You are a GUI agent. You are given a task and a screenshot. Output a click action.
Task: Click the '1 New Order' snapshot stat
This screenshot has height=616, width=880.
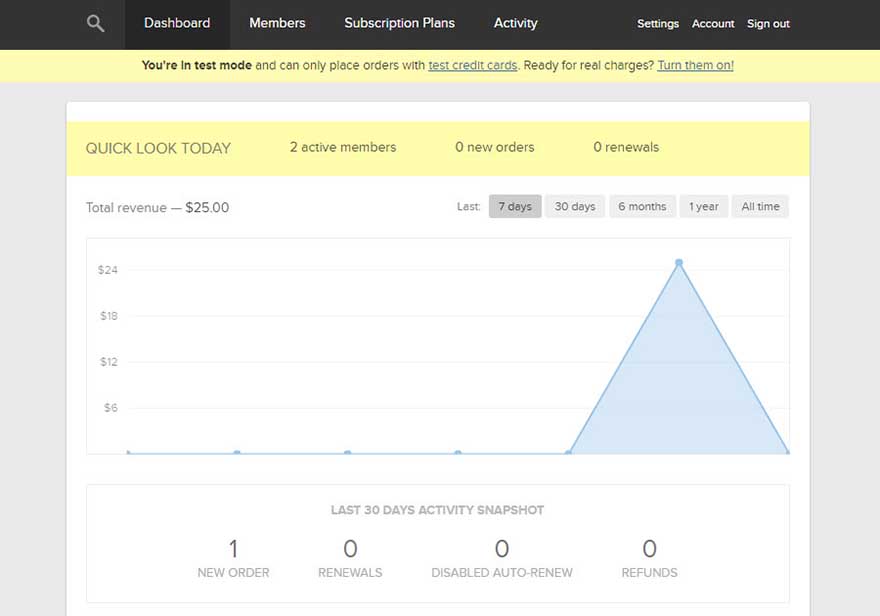pyautogui.click(x=233, y=556)
